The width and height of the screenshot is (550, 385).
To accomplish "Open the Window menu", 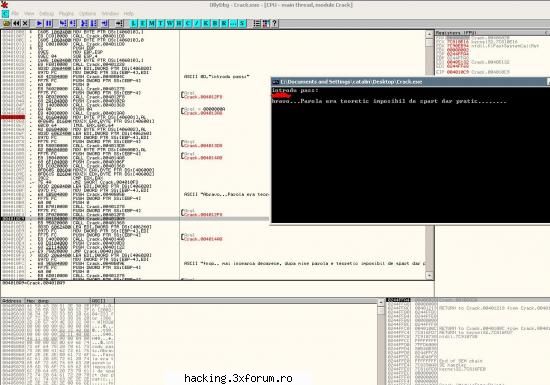I will [110, 13].
